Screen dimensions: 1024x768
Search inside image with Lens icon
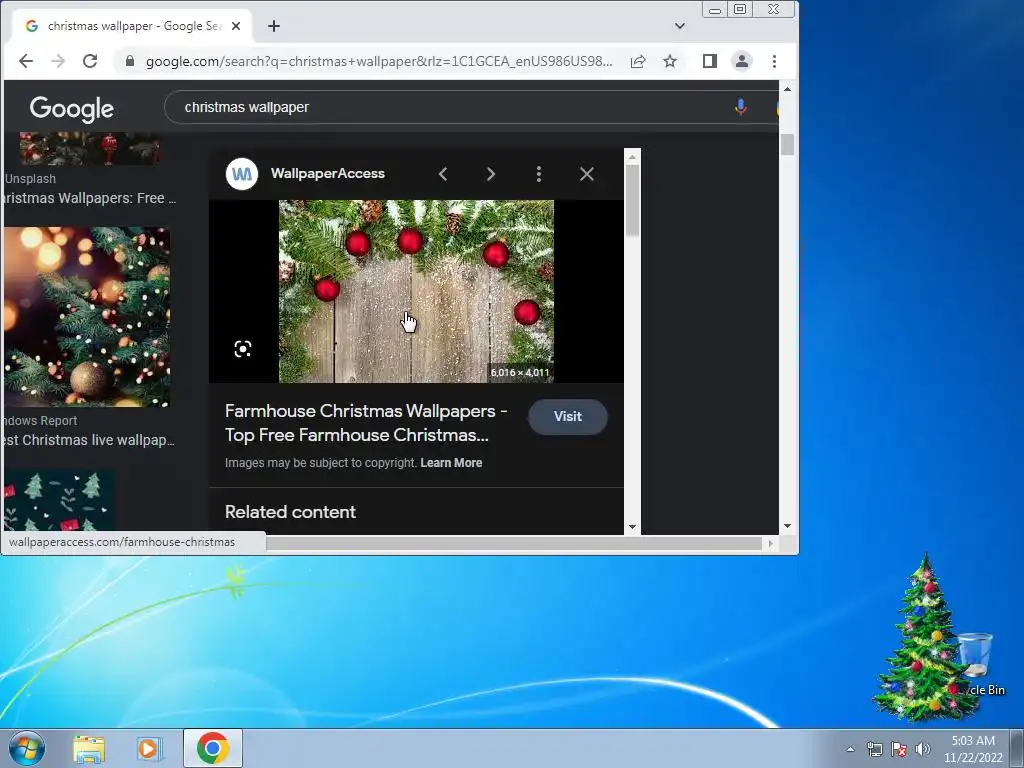pos(243,349)
